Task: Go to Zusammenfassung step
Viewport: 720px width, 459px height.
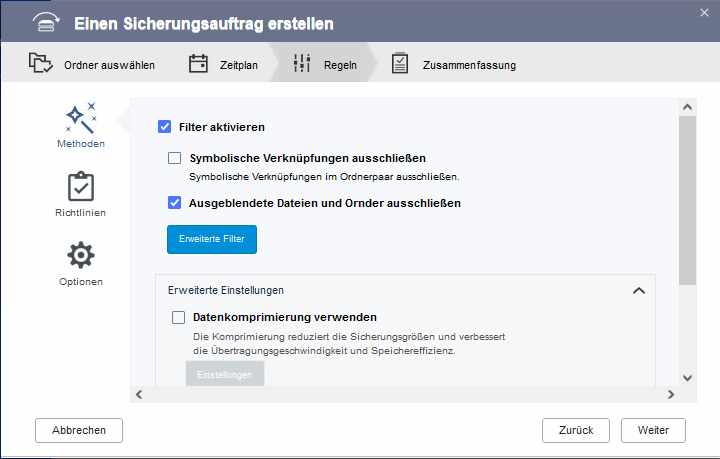Action: click(x=469, y=65)
